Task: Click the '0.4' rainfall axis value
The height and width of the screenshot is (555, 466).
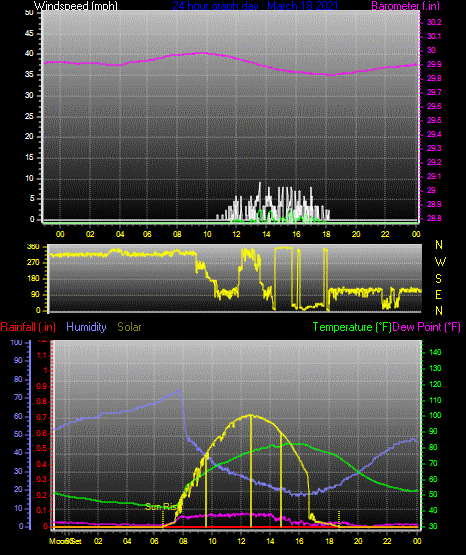Action: pos(42,464)
